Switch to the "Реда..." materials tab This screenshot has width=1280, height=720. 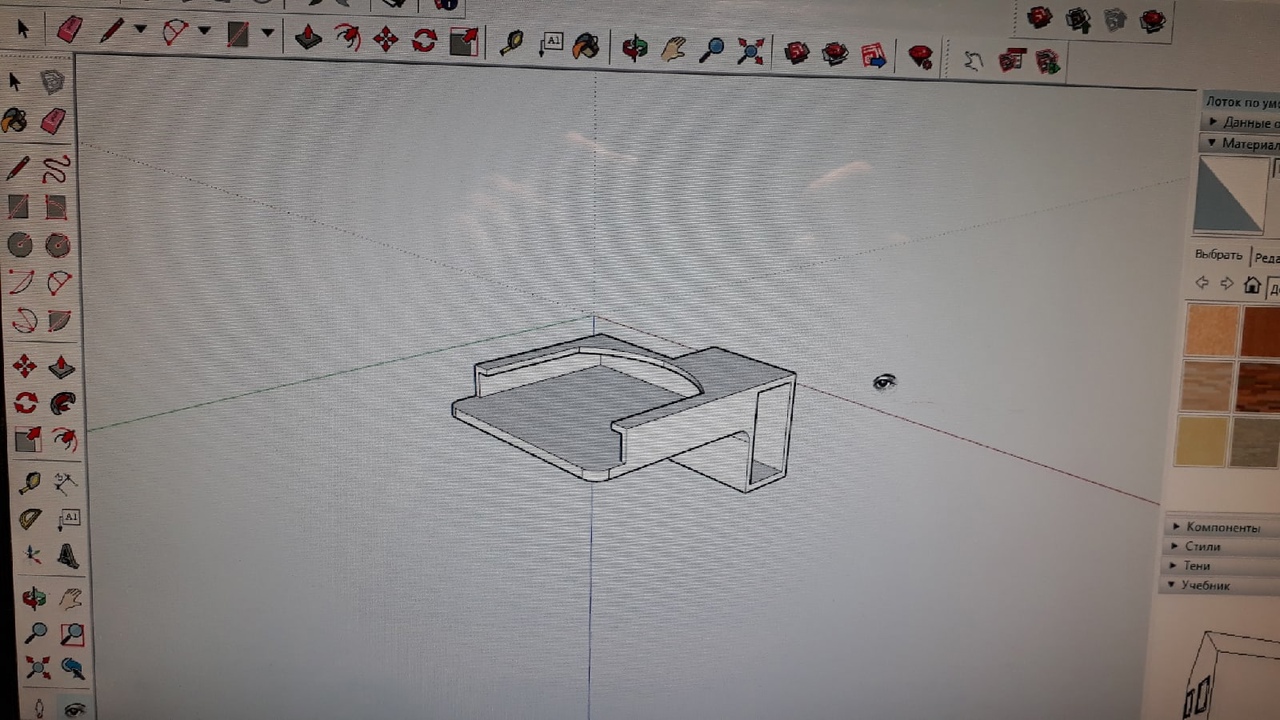[1265, 257]
